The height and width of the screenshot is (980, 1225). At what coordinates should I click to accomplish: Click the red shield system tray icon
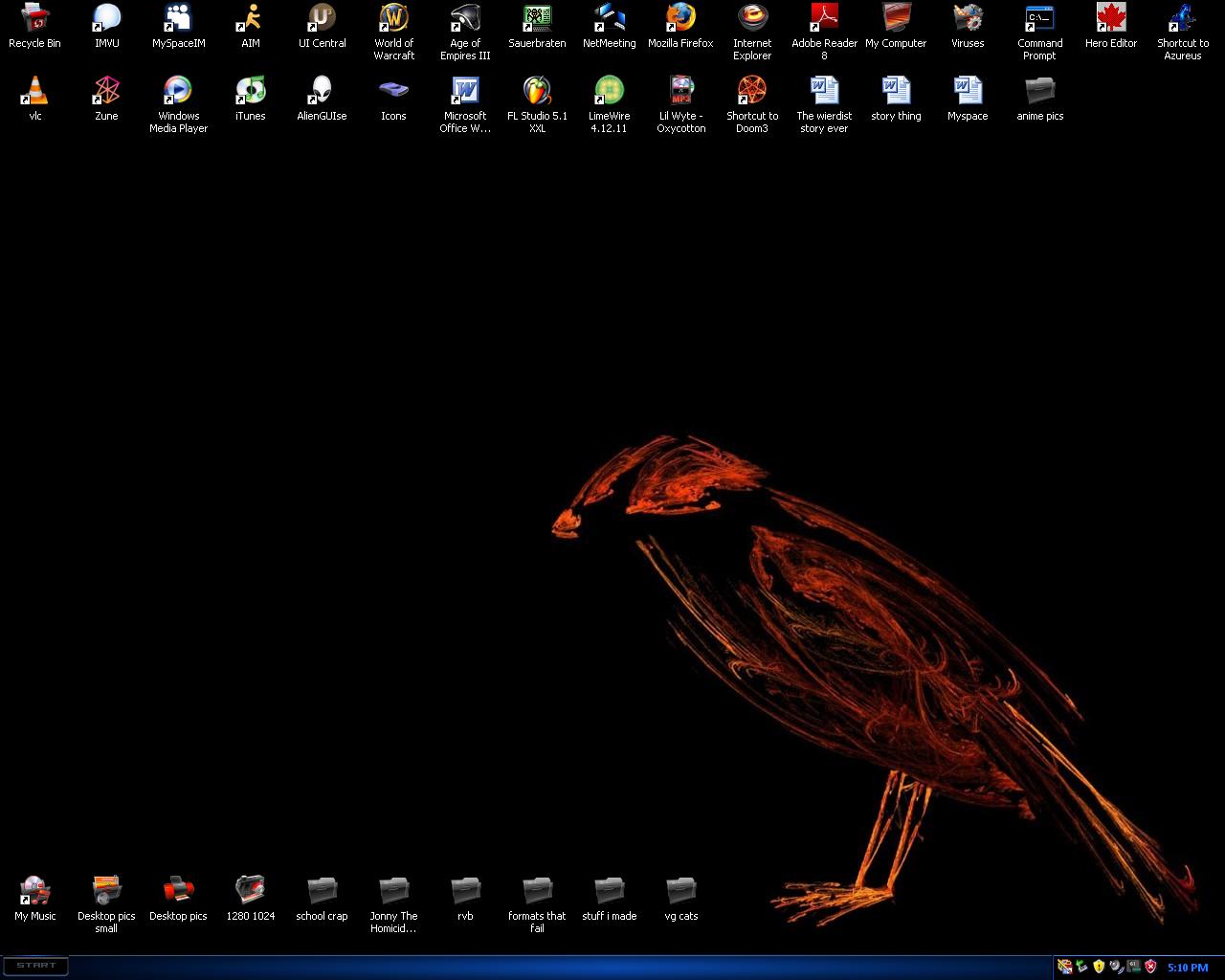(1150, 967)
